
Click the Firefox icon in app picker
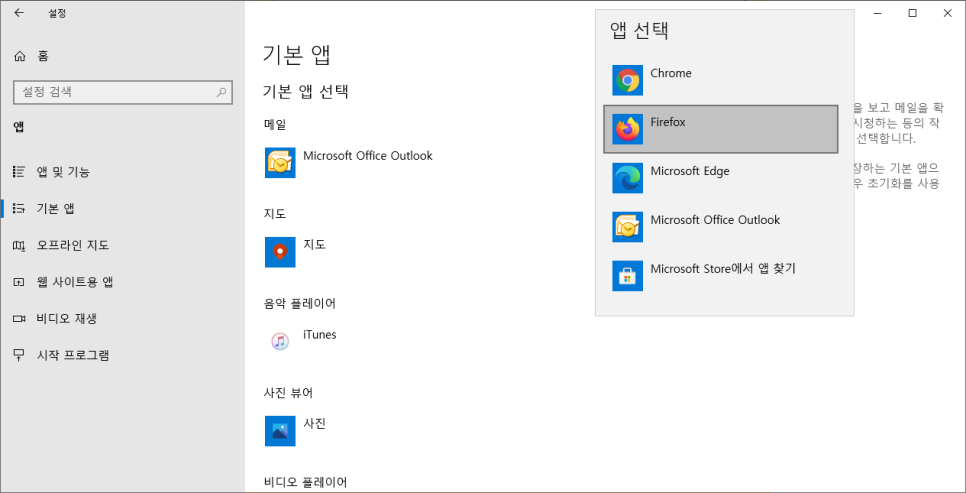point(627,129)
